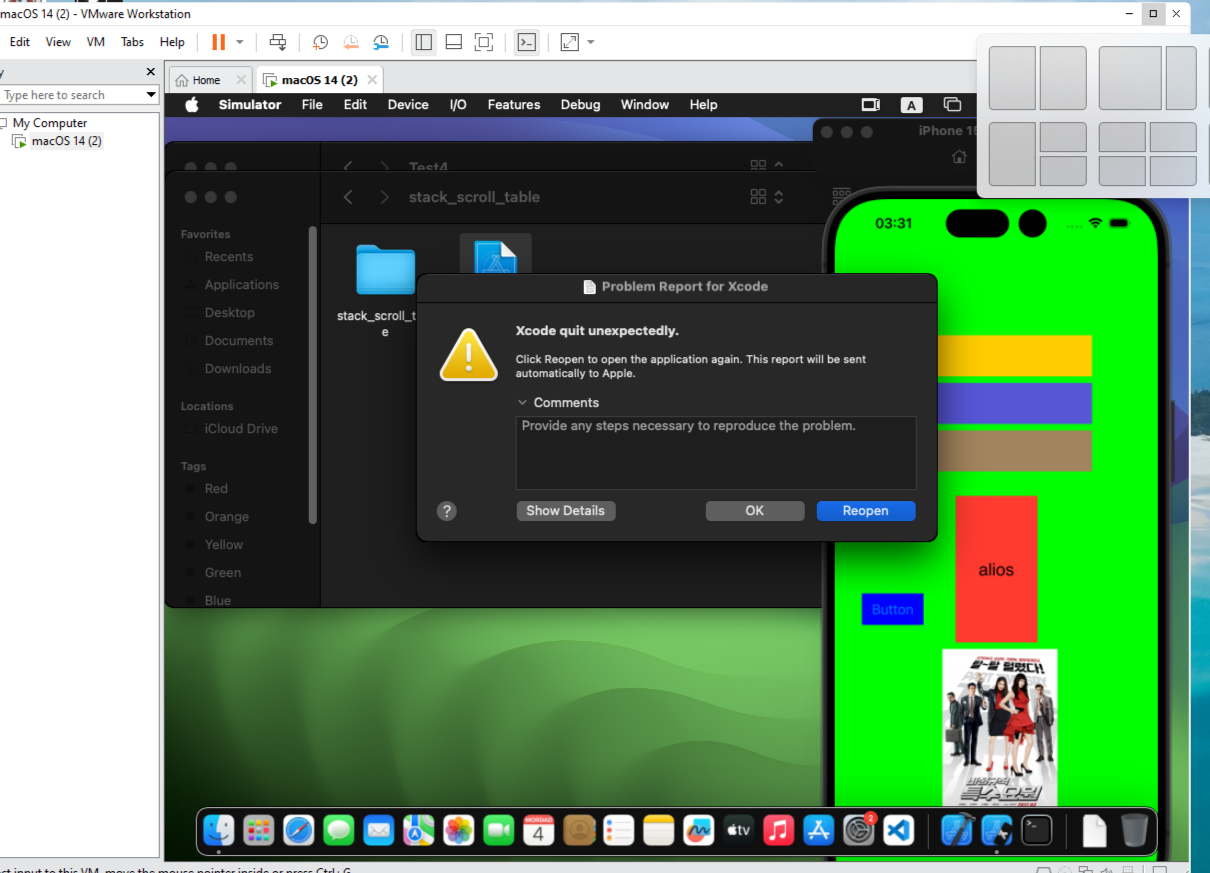Toggle VMware console view icon
Screen dimensions: 1210x873
click(526, 42)
